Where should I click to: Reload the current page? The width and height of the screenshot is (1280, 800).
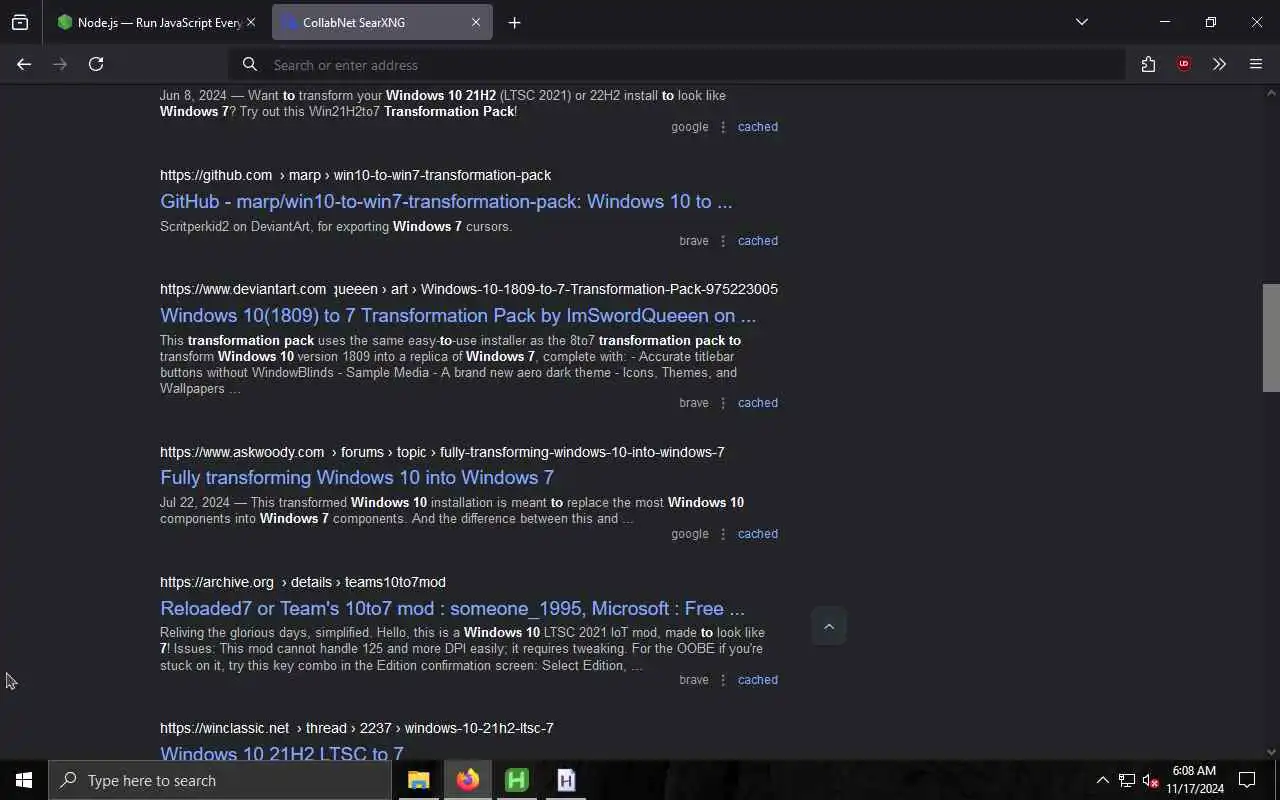coord(96,64)
